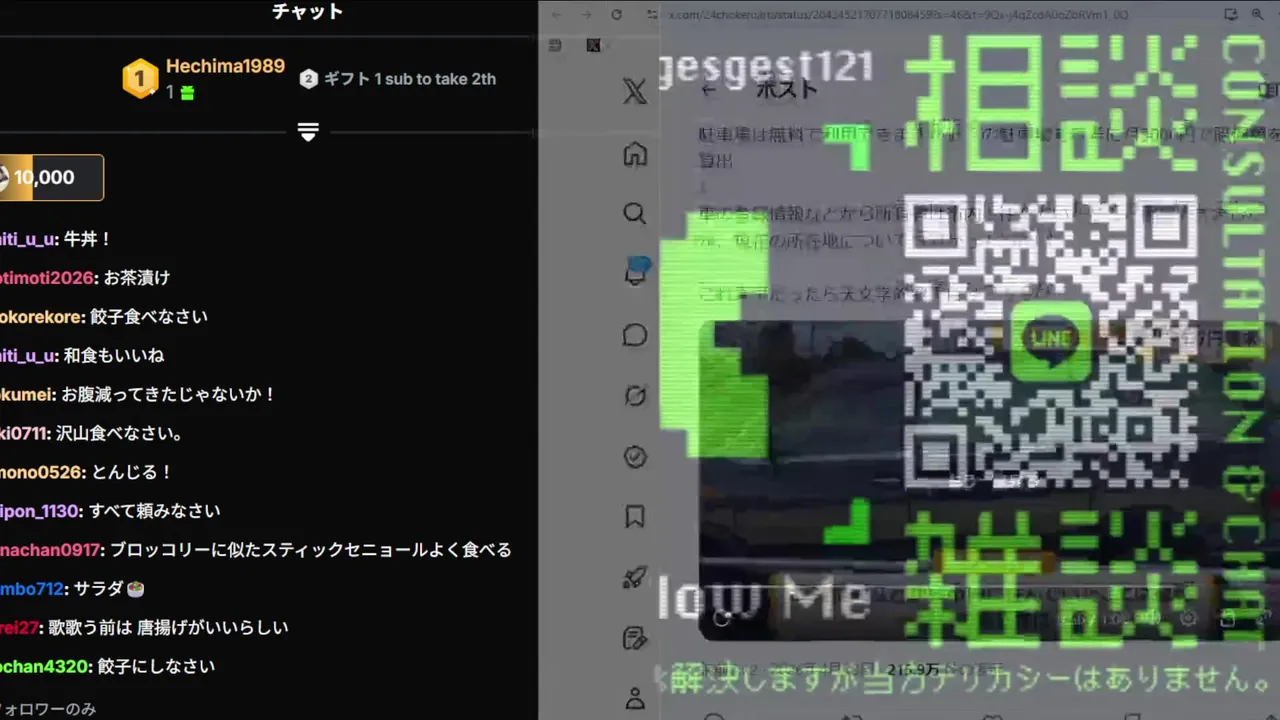Open the X bookmark shortcut in bookmarks bar
1280x720 pixels.
[593, 45]
